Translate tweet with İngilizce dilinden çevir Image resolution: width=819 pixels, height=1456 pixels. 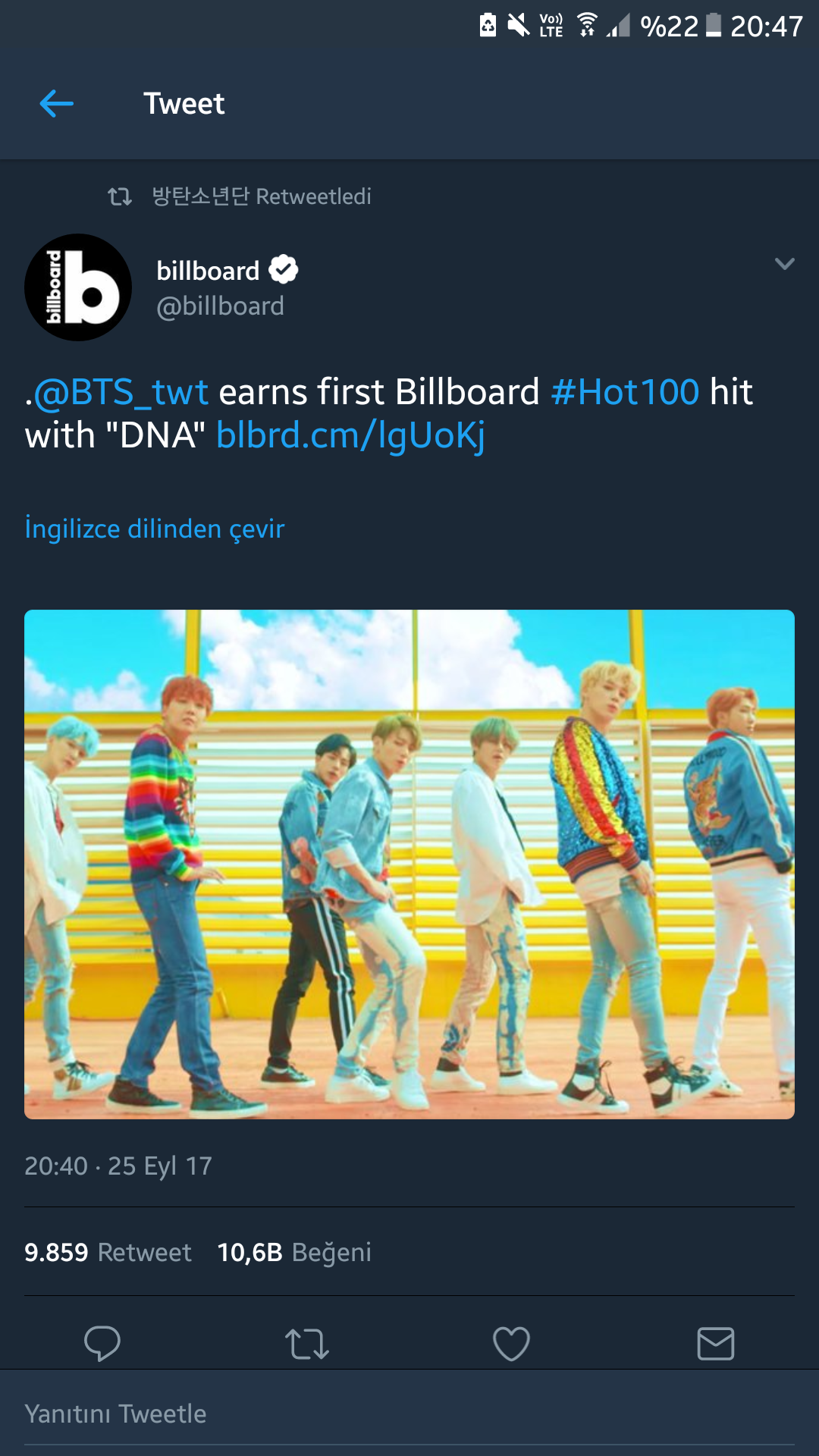click(155, 529)
